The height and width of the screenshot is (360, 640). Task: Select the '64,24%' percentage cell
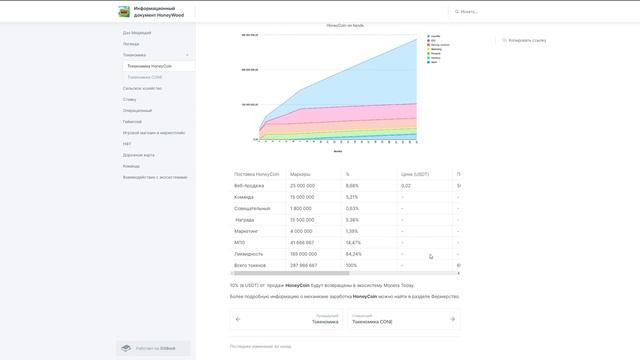(x=353, y=254)
